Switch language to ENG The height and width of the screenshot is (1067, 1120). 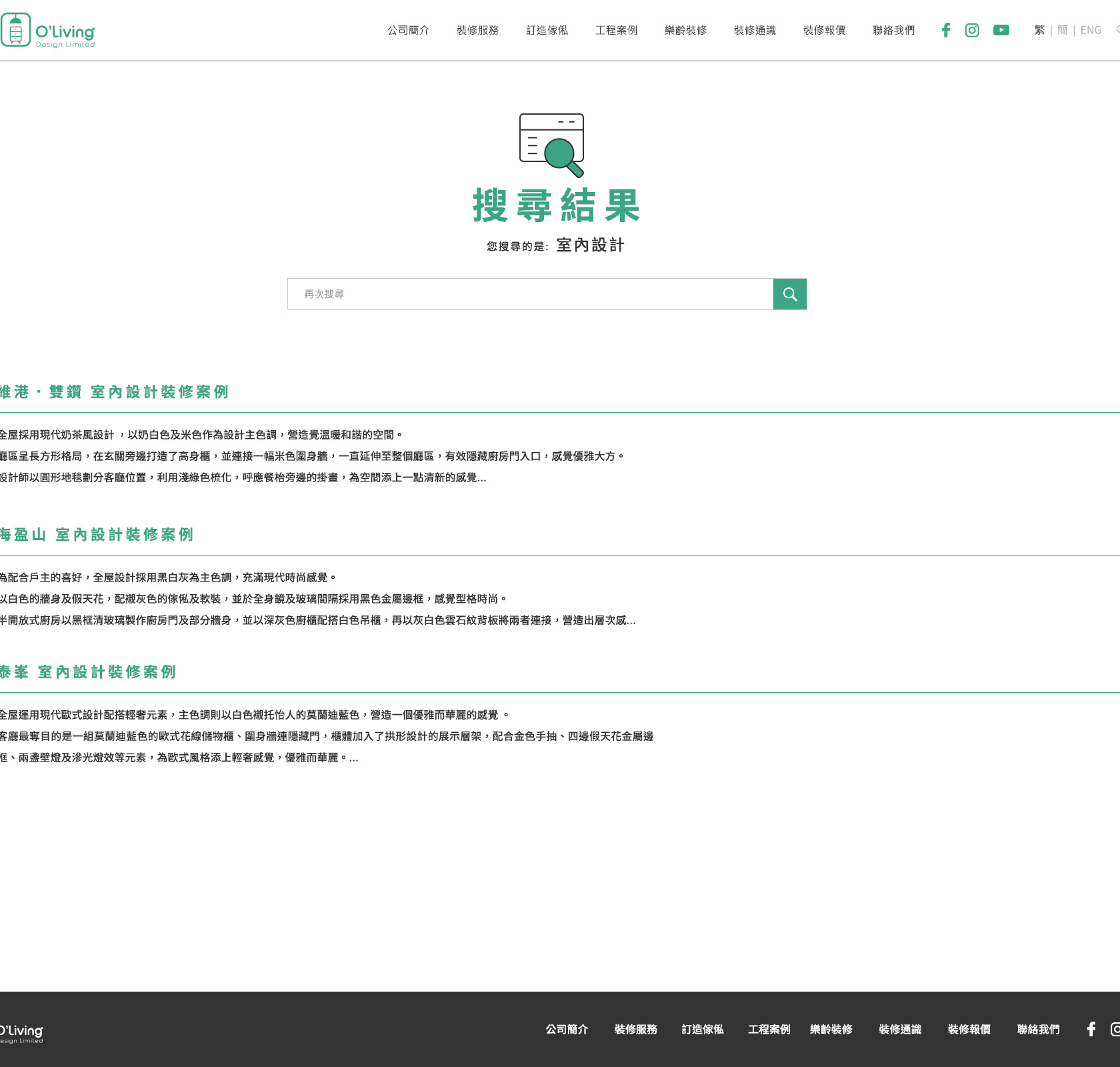1091,30
